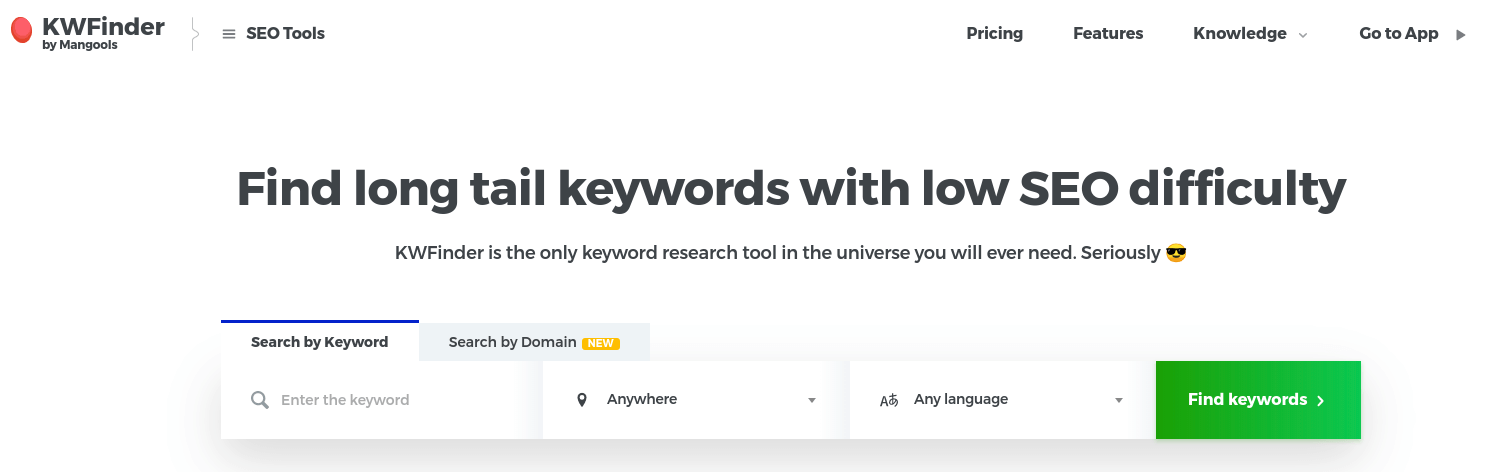
Task: Click the Go to App link
Action: pyautogui.click(x=1398, y=34)
